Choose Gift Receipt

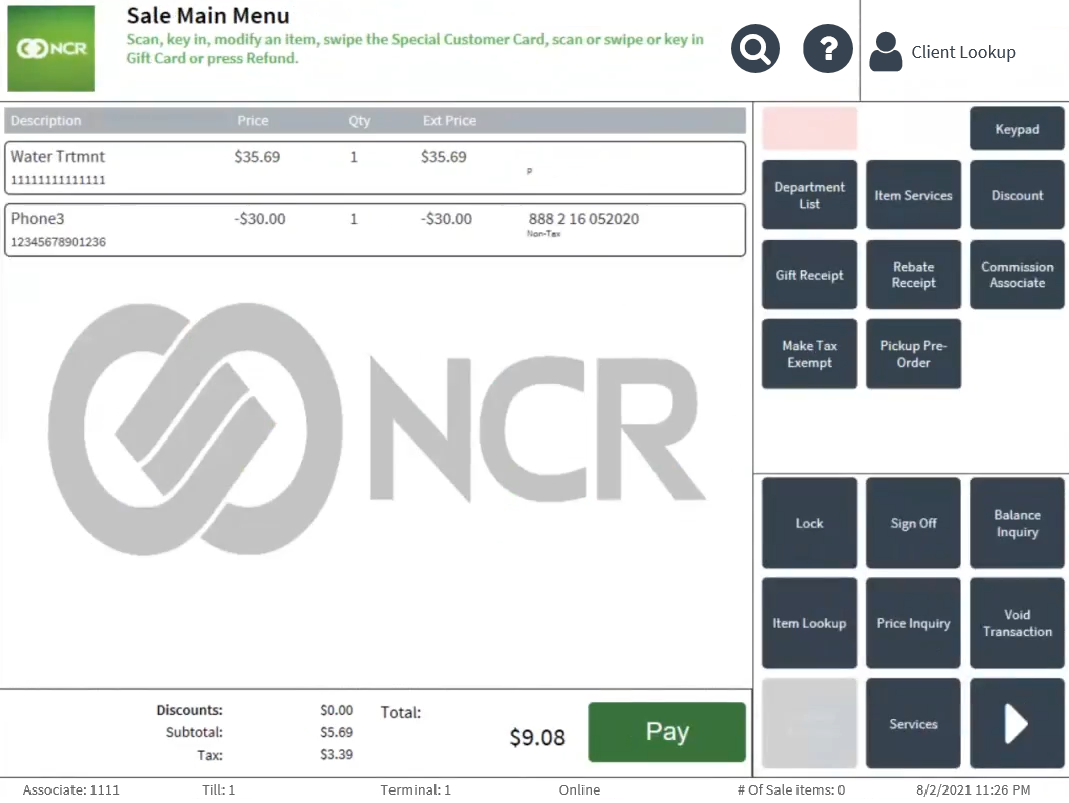[x=809, y=275]
